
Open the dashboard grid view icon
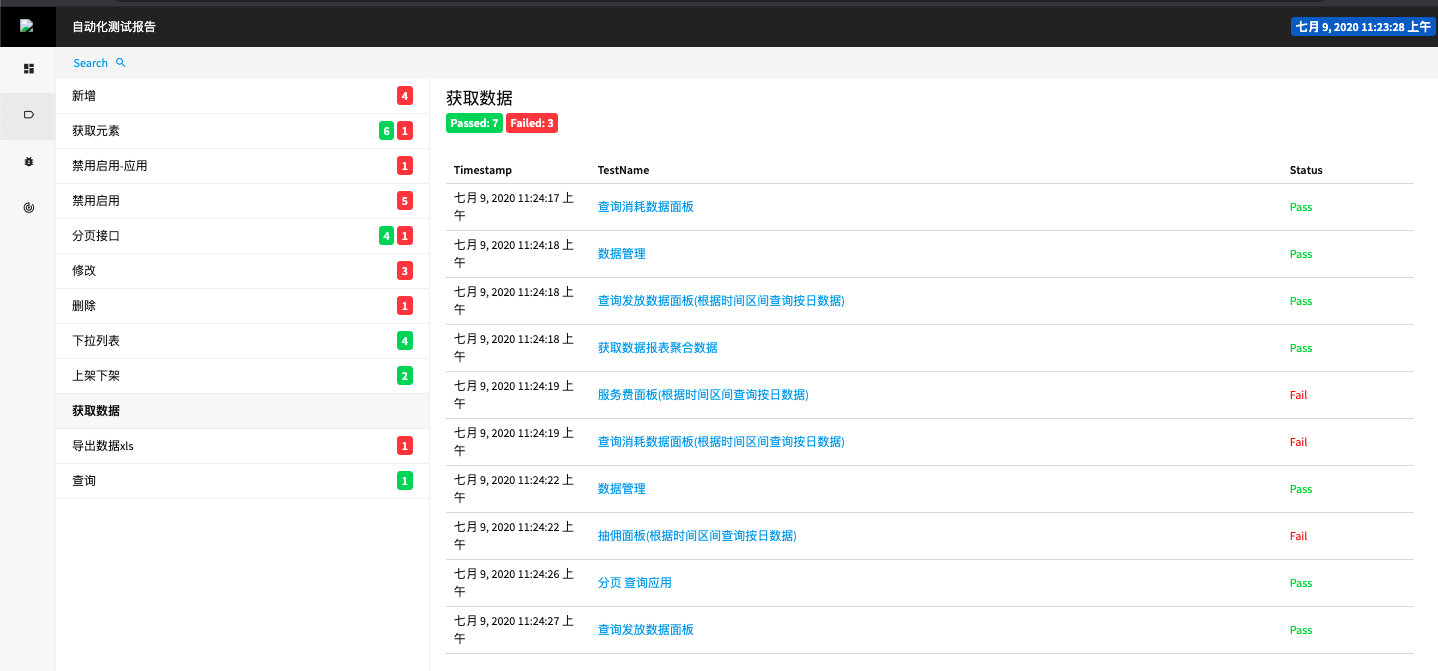[28, 69]
